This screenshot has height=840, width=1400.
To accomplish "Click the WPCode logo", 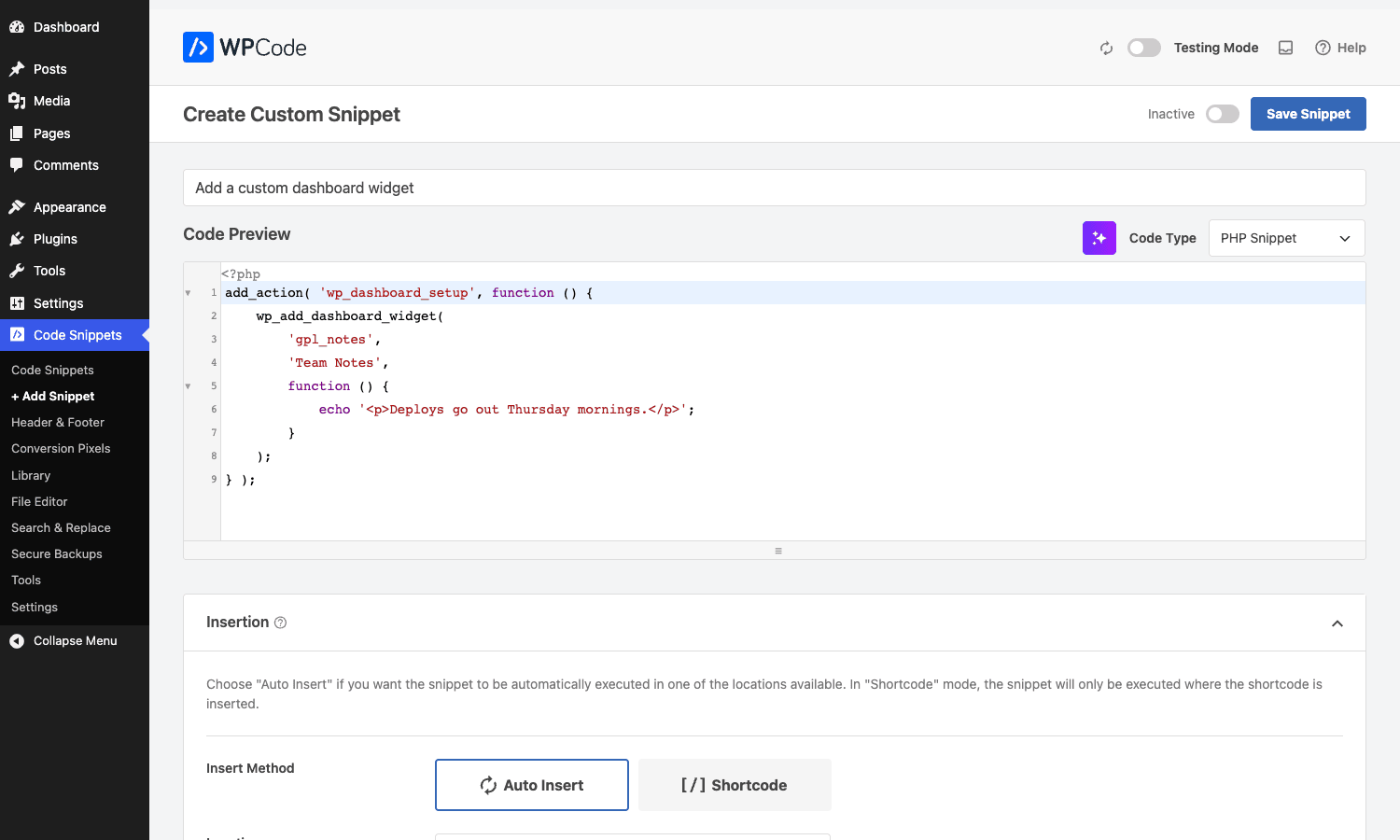I will coord(245,48).
